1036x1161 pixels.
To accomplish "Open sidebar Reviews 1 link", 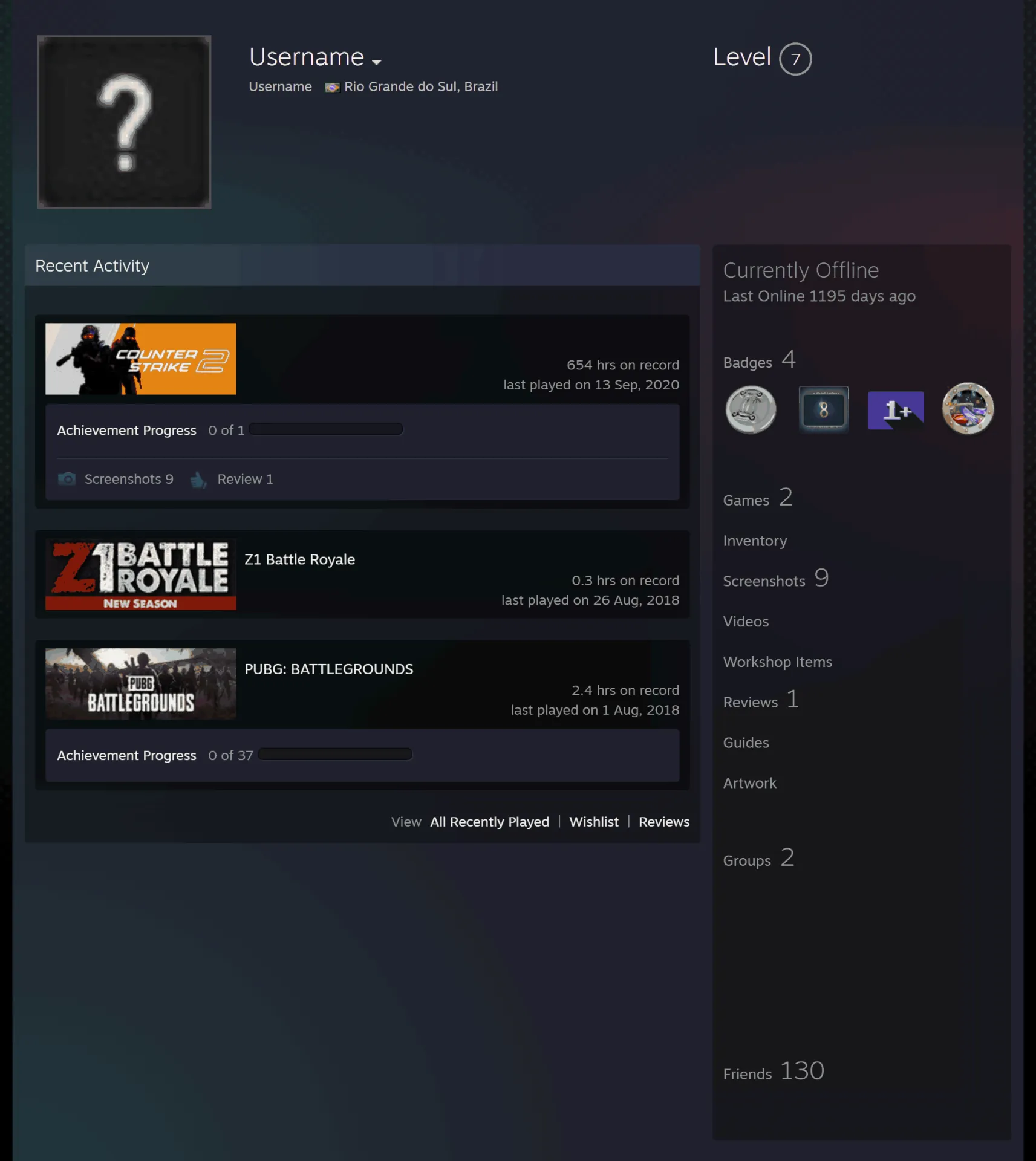I will pyautogui.click(x=761, y=700).
